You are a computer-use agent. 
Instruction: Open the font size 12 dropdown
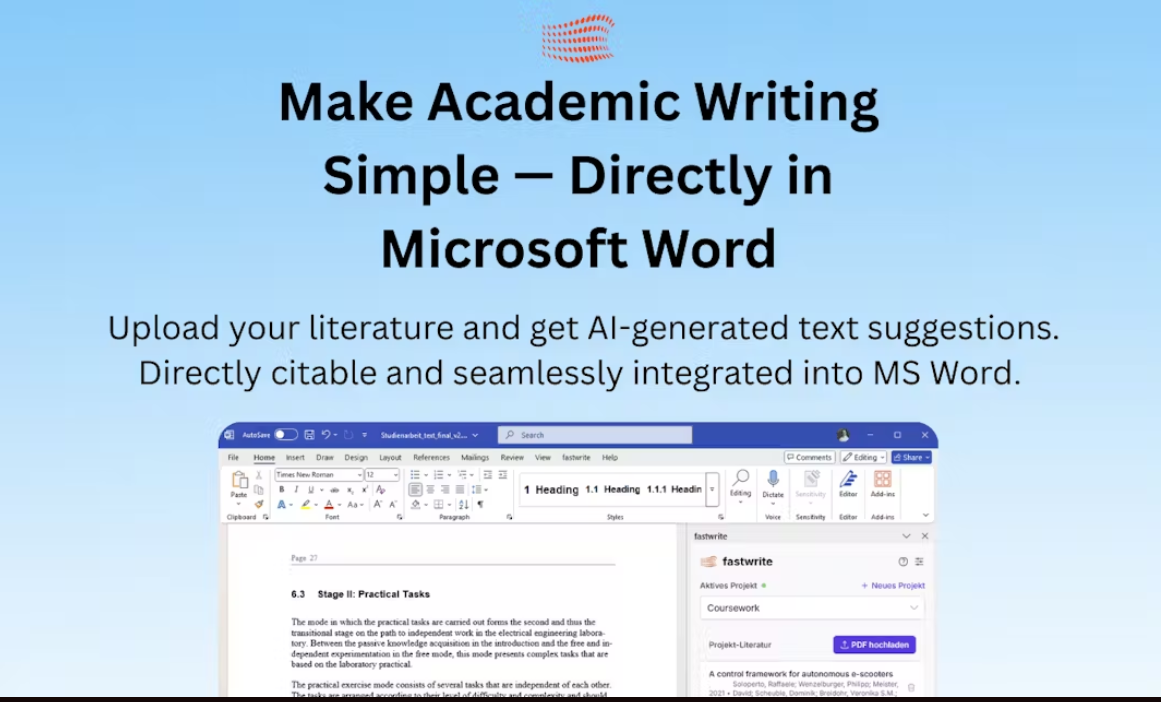tap(382, 475)
